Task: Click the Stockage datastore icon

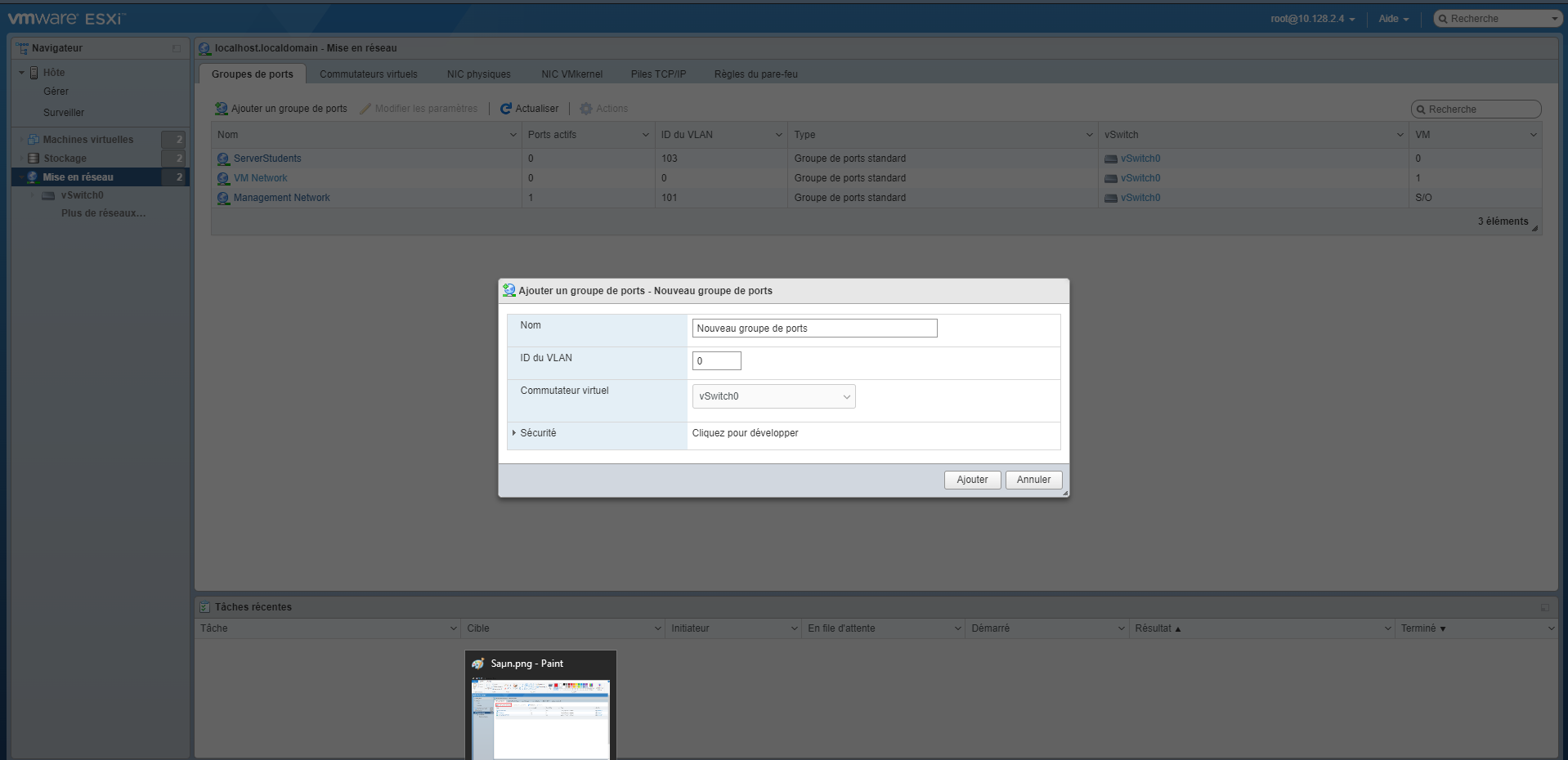Action: coord(34,159)
